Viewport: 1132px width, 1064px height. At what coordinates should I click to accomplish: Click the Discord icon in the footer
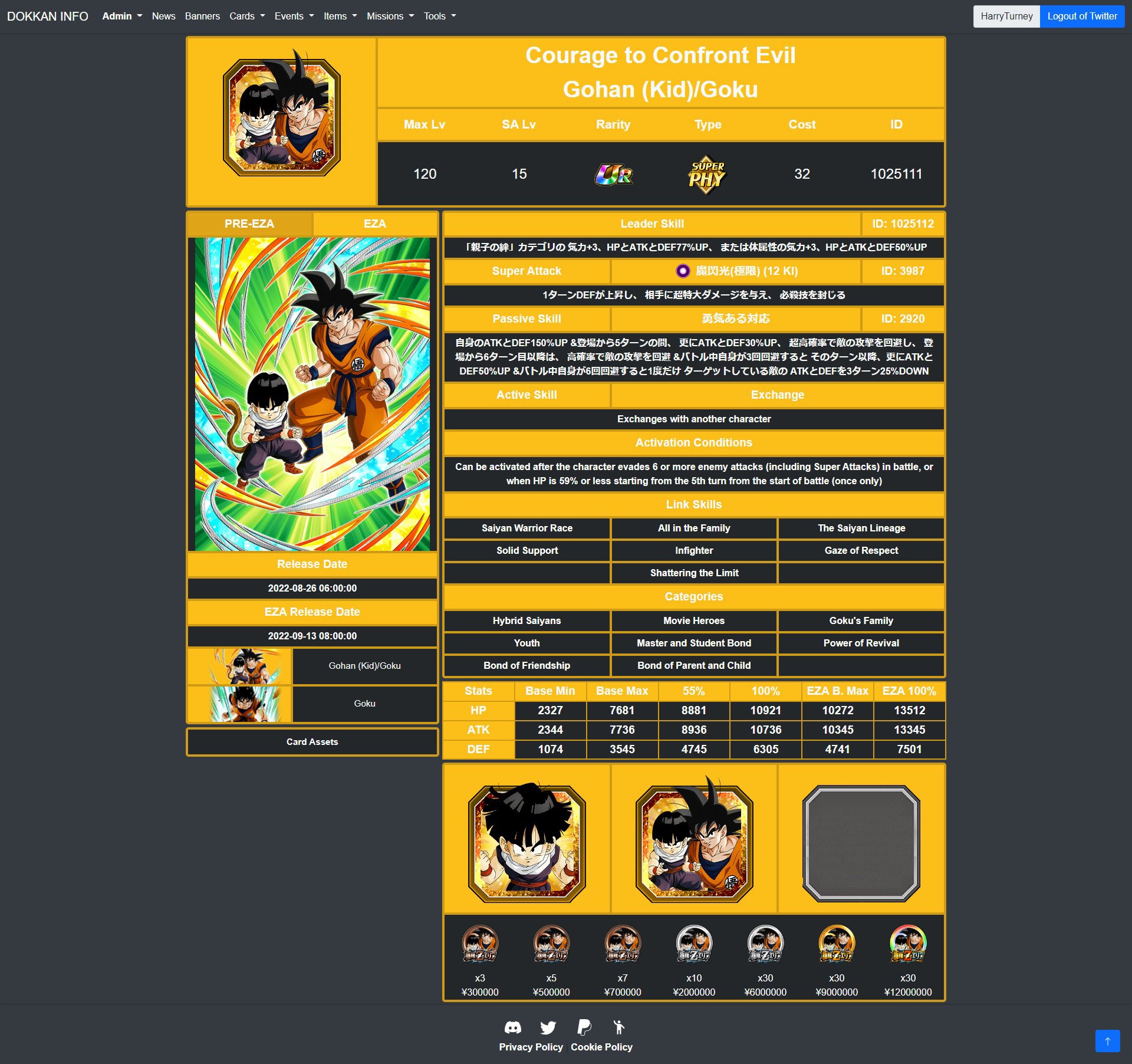click(x=513, y=1027)
